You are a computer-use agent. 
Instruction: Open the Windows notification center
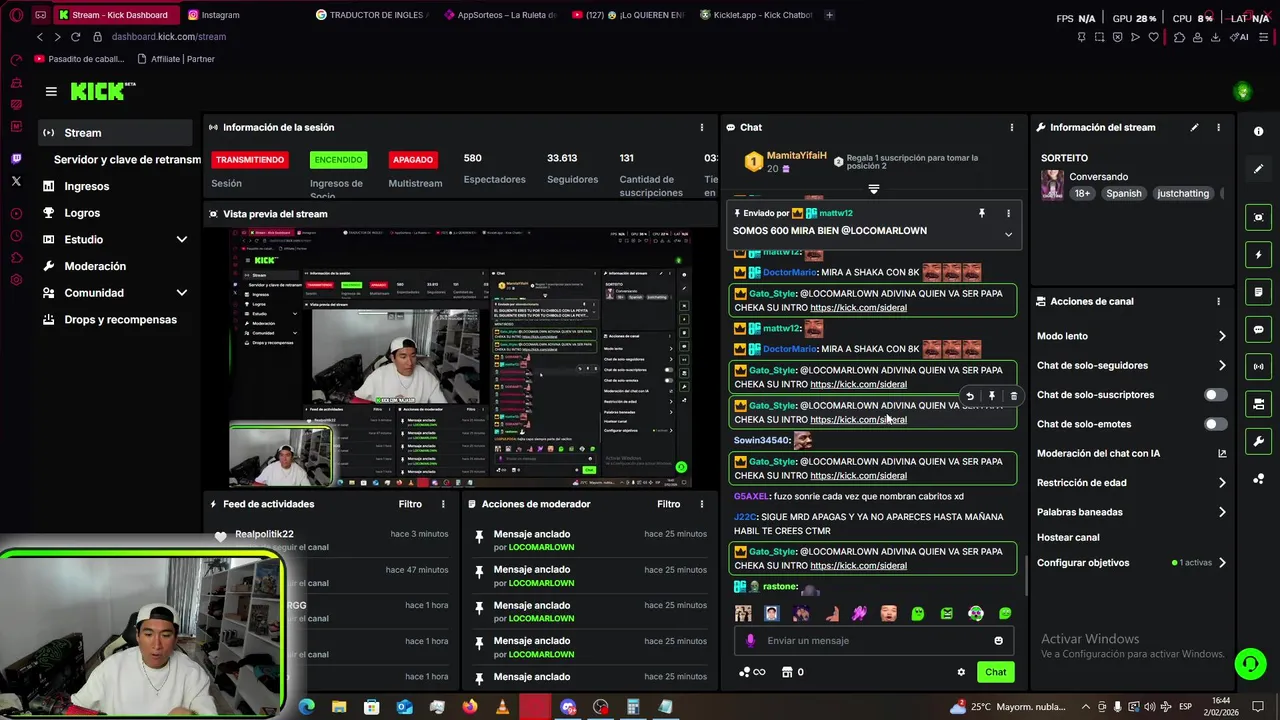point(1257,707)
